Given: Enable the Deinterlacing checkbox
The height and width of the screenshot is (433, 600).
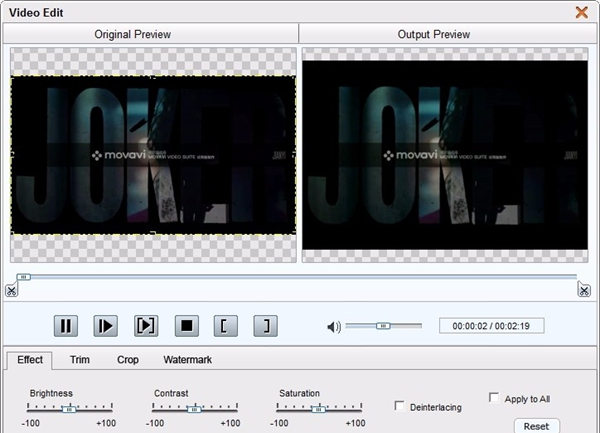Looking at the screenshot, I should (399, 406).
